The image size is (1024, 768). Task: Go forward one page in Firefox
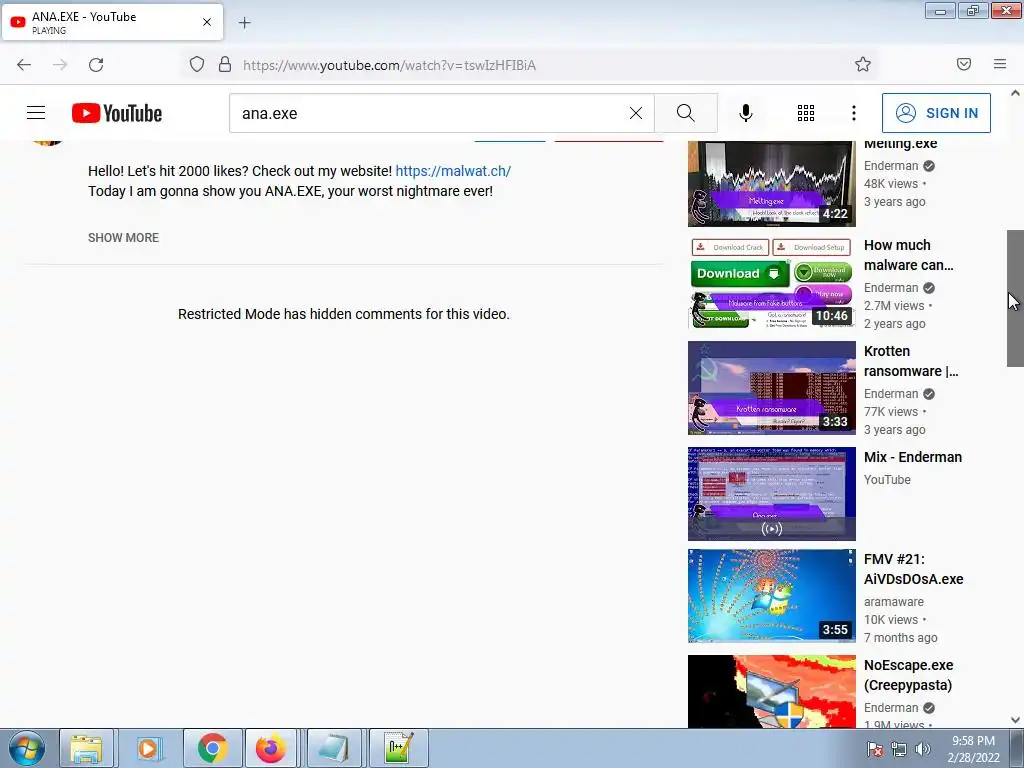pyautogui.click(x=60, y=64)
